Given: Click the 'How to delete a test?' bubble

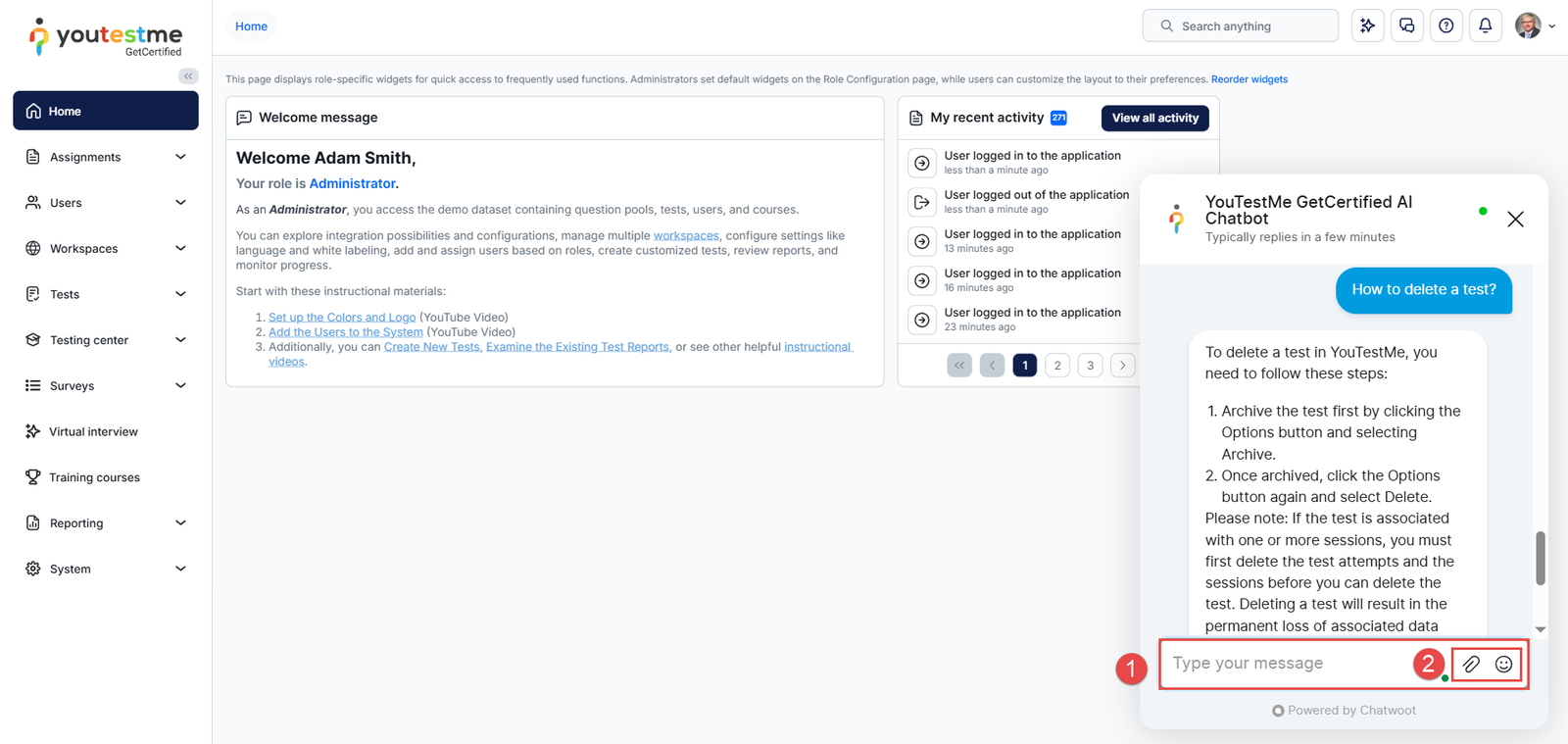Looking at the screenshot, I should tap(1424, 290).
